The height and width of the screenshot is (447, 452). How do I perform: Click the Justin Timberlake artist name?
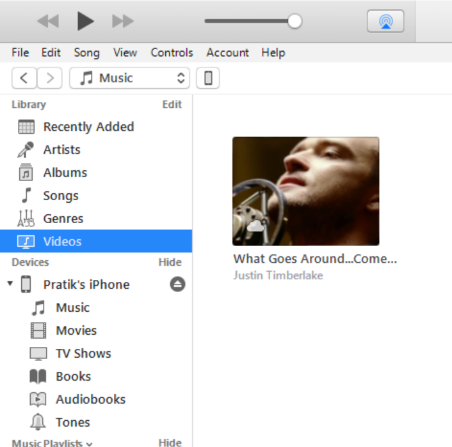(278, 275)
